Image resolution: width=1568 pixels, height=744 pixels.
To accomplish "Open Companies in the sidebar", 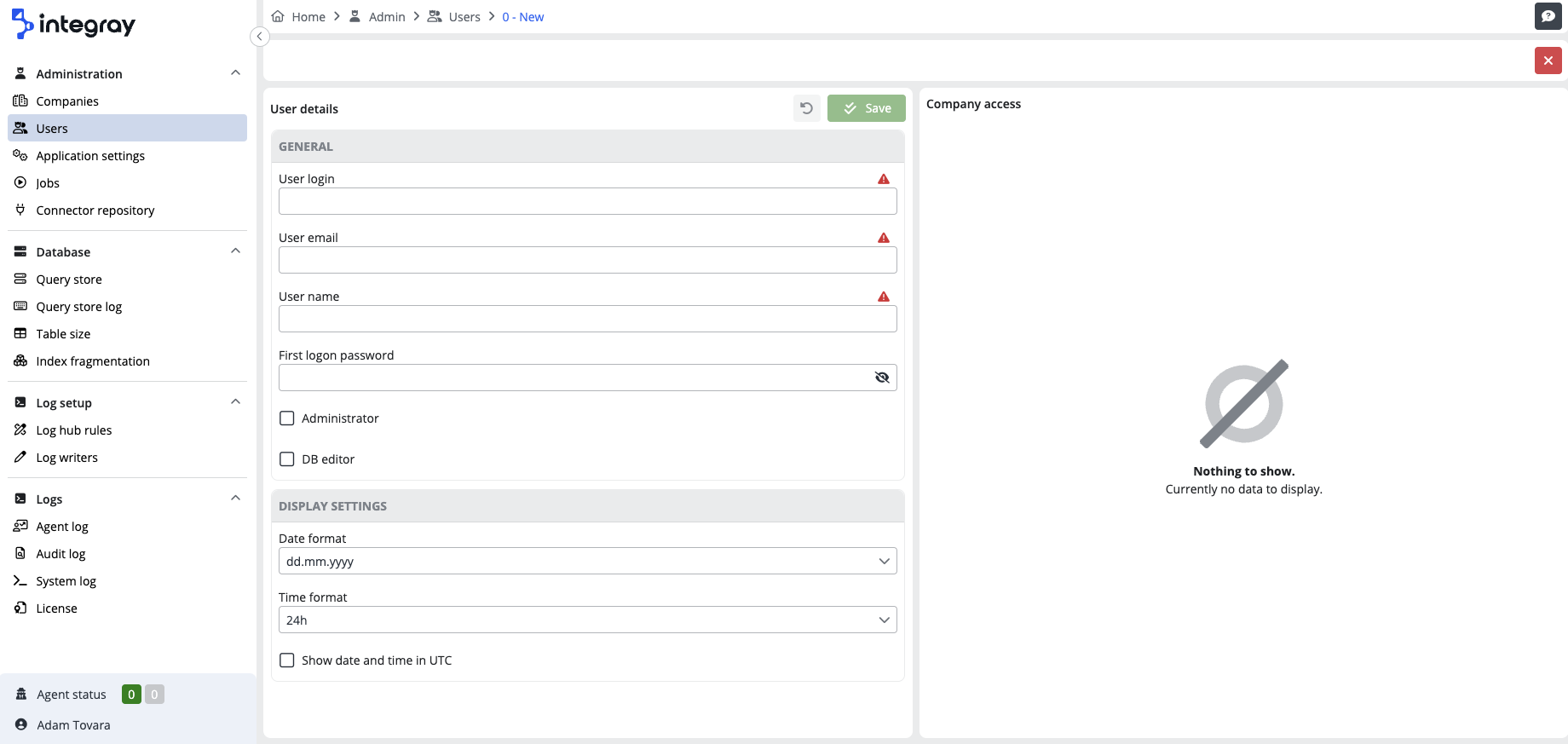I will click(x=67, y=101).
